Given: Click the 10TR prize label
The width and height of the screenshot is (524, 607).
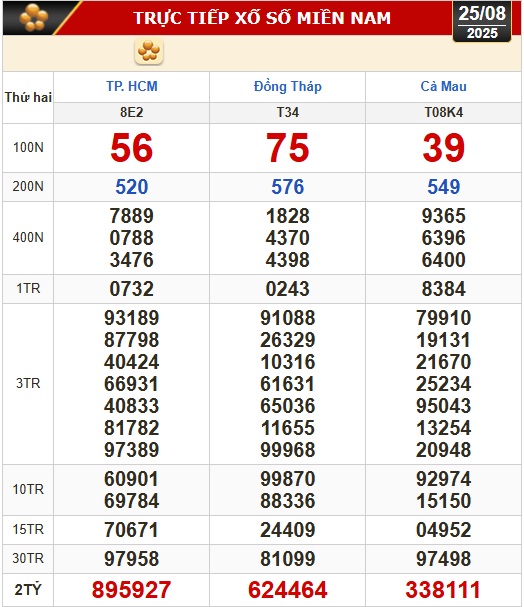Looking at the screenshot, I should [x=28, y=490].
